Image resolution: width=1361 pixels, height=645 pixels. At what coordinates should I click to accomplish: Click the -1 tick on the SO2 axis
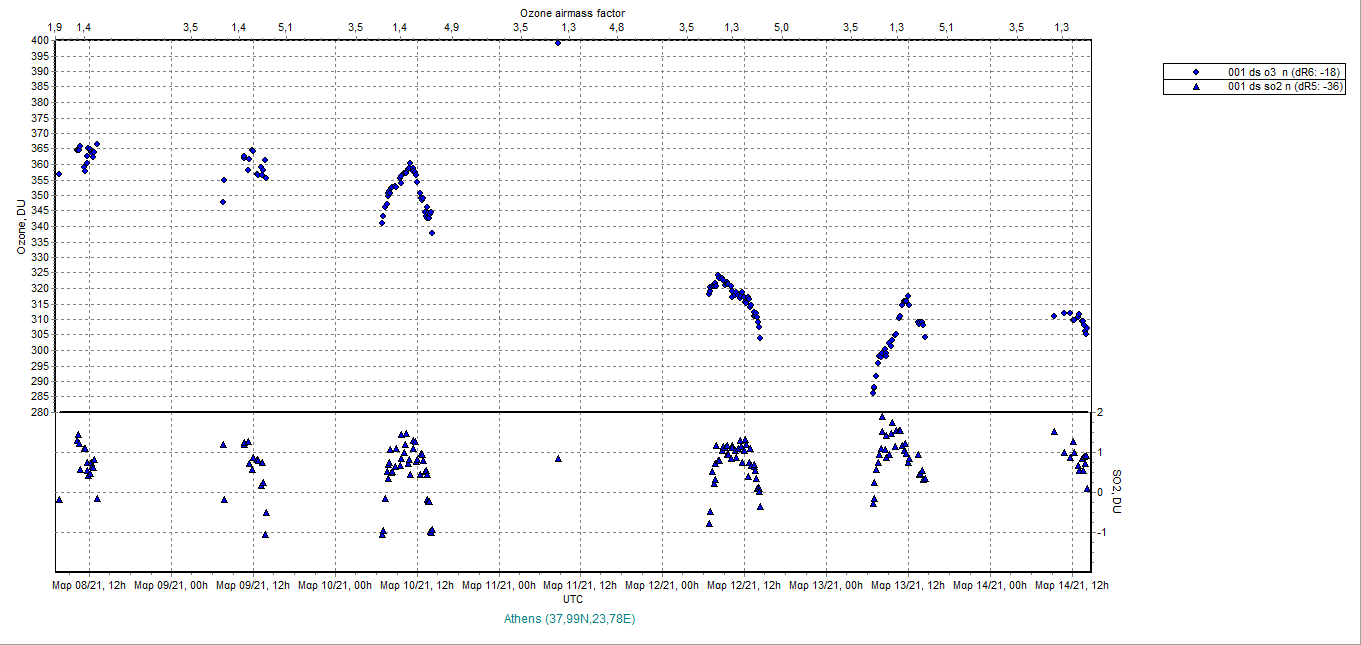click(1099, 532)
